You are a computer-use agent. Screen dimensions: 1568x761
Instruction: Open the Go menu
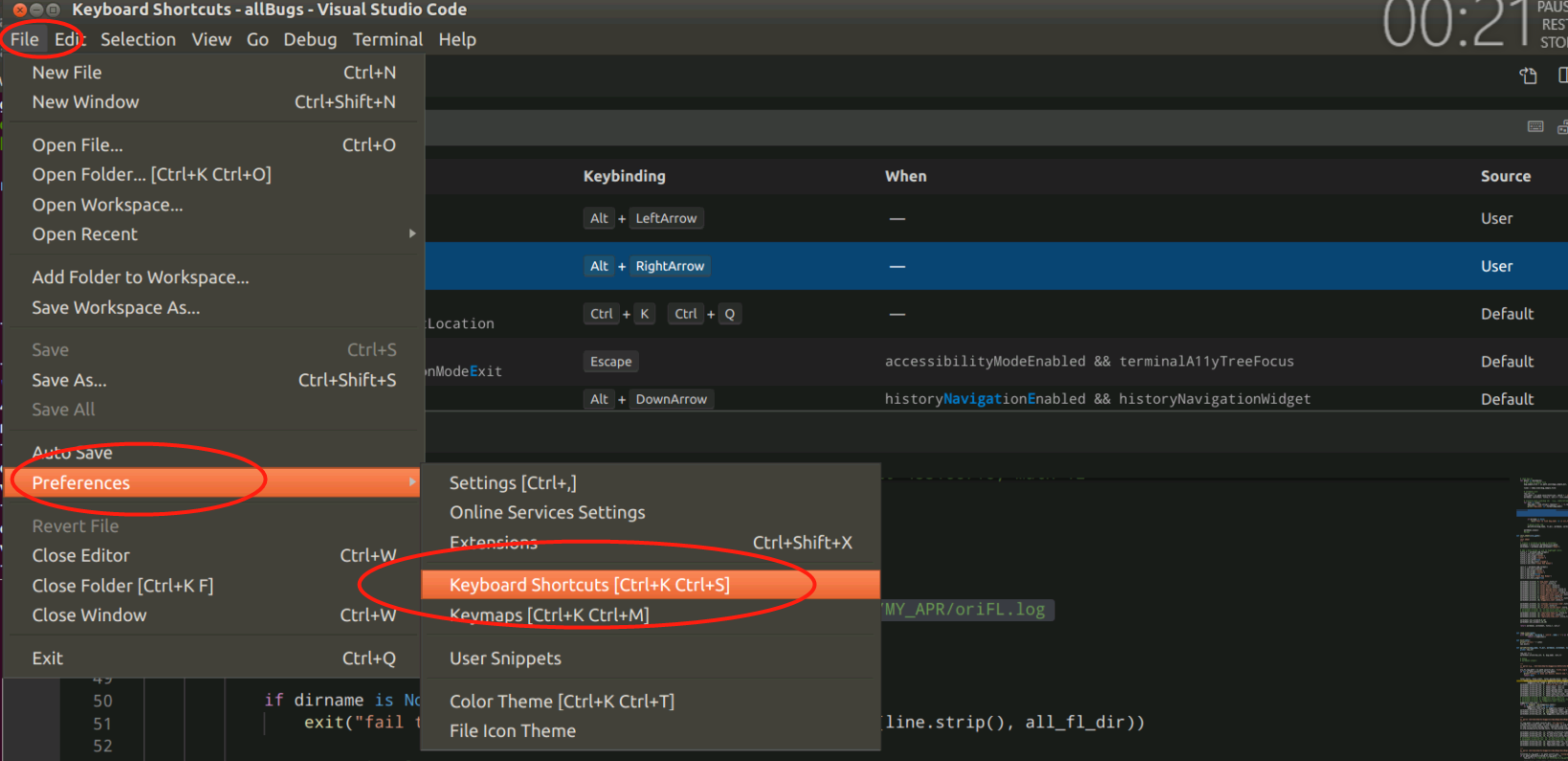click(x=257, y=39)
